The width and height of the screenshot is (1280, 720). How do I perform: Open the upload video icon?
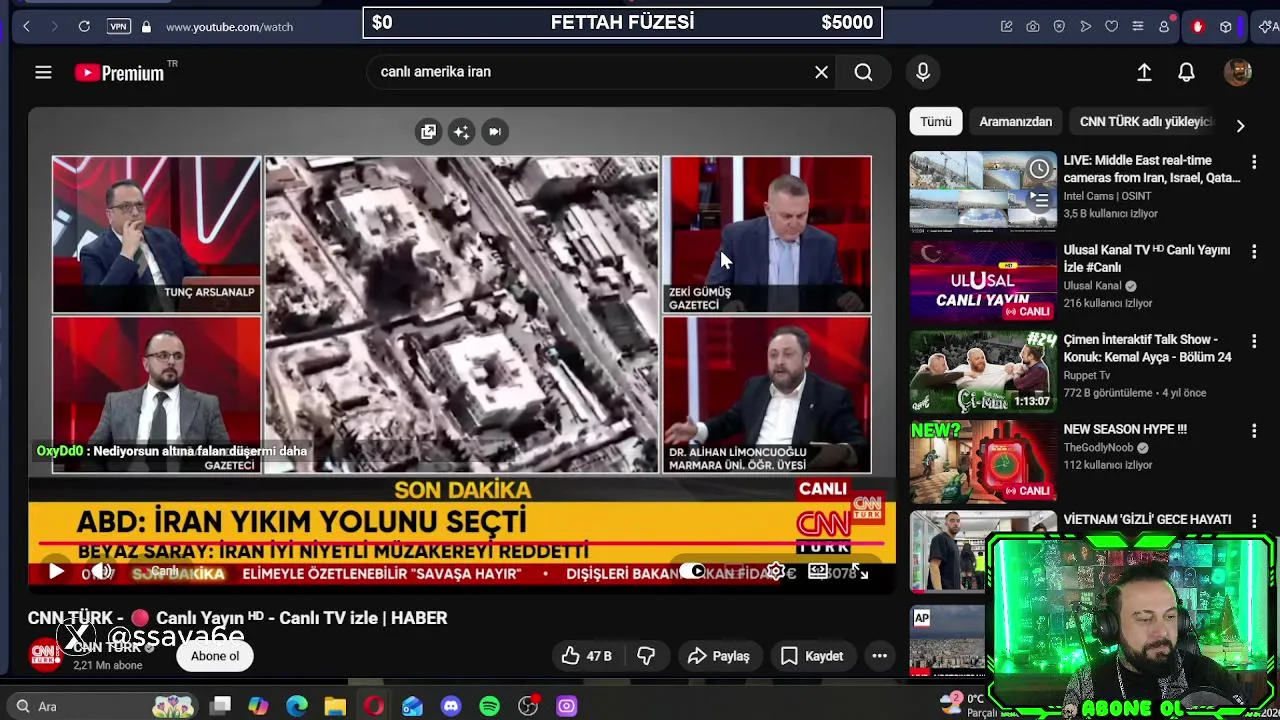click(x=1144, y=72)
